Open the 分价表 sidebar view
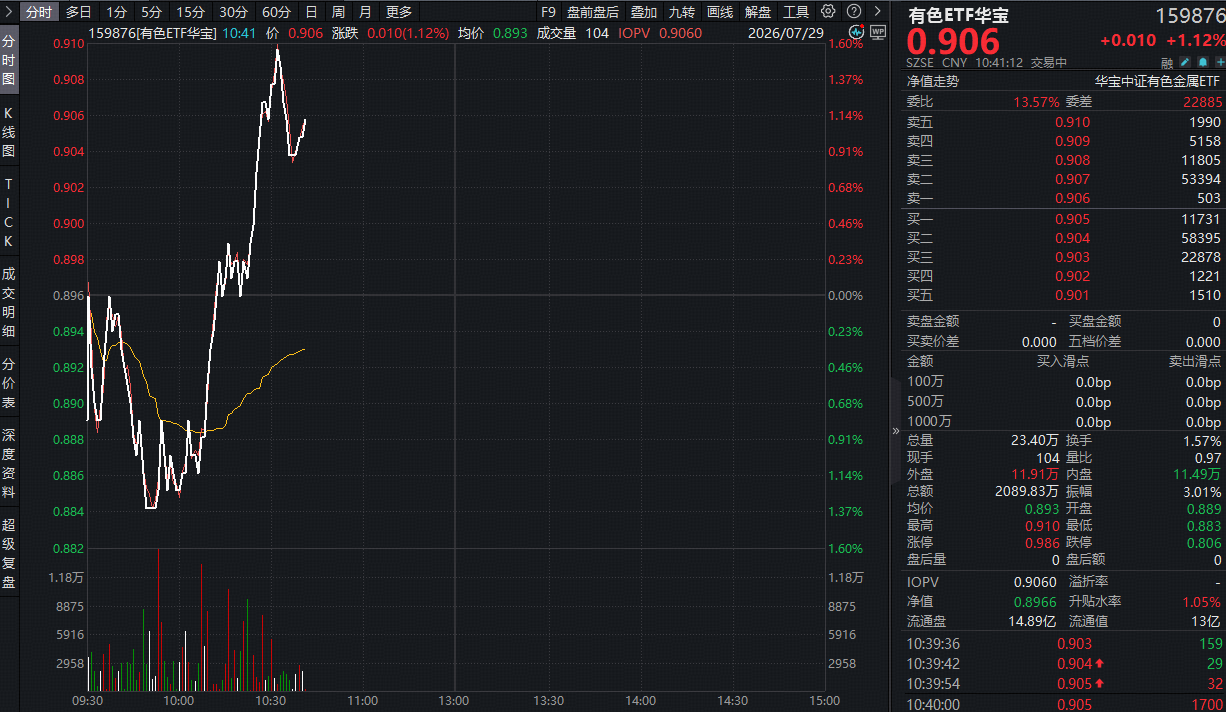Screen dimensions: 1226x712 9,383
